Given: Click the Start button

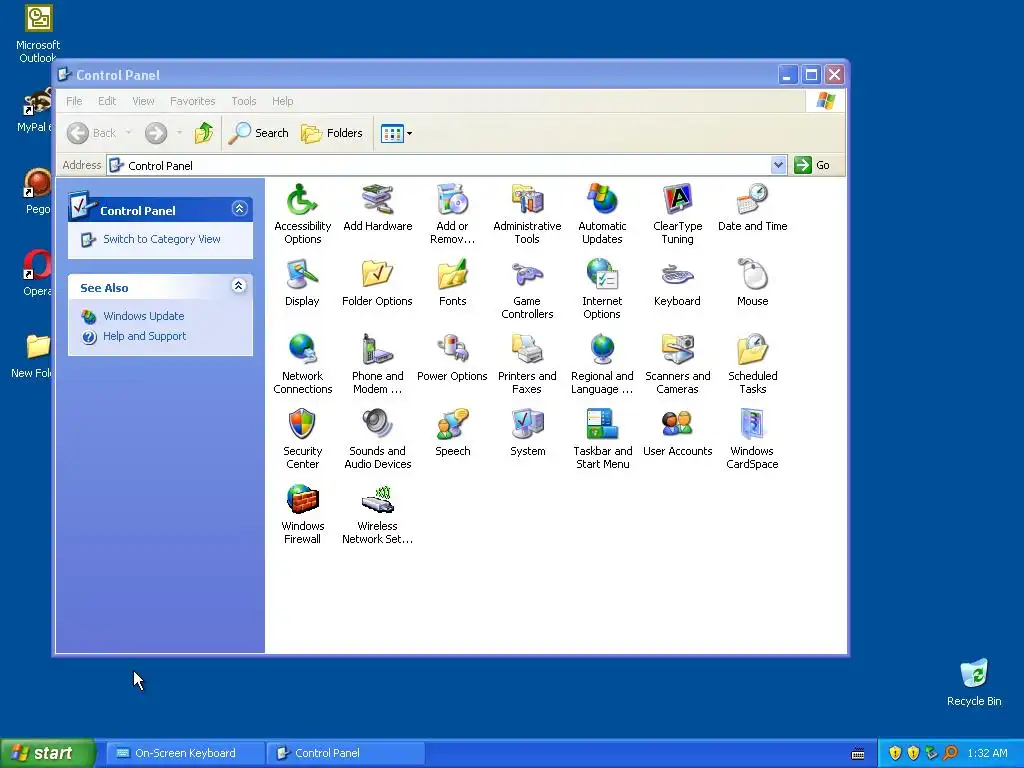Looking at the screenshot, I should point(47,753).
